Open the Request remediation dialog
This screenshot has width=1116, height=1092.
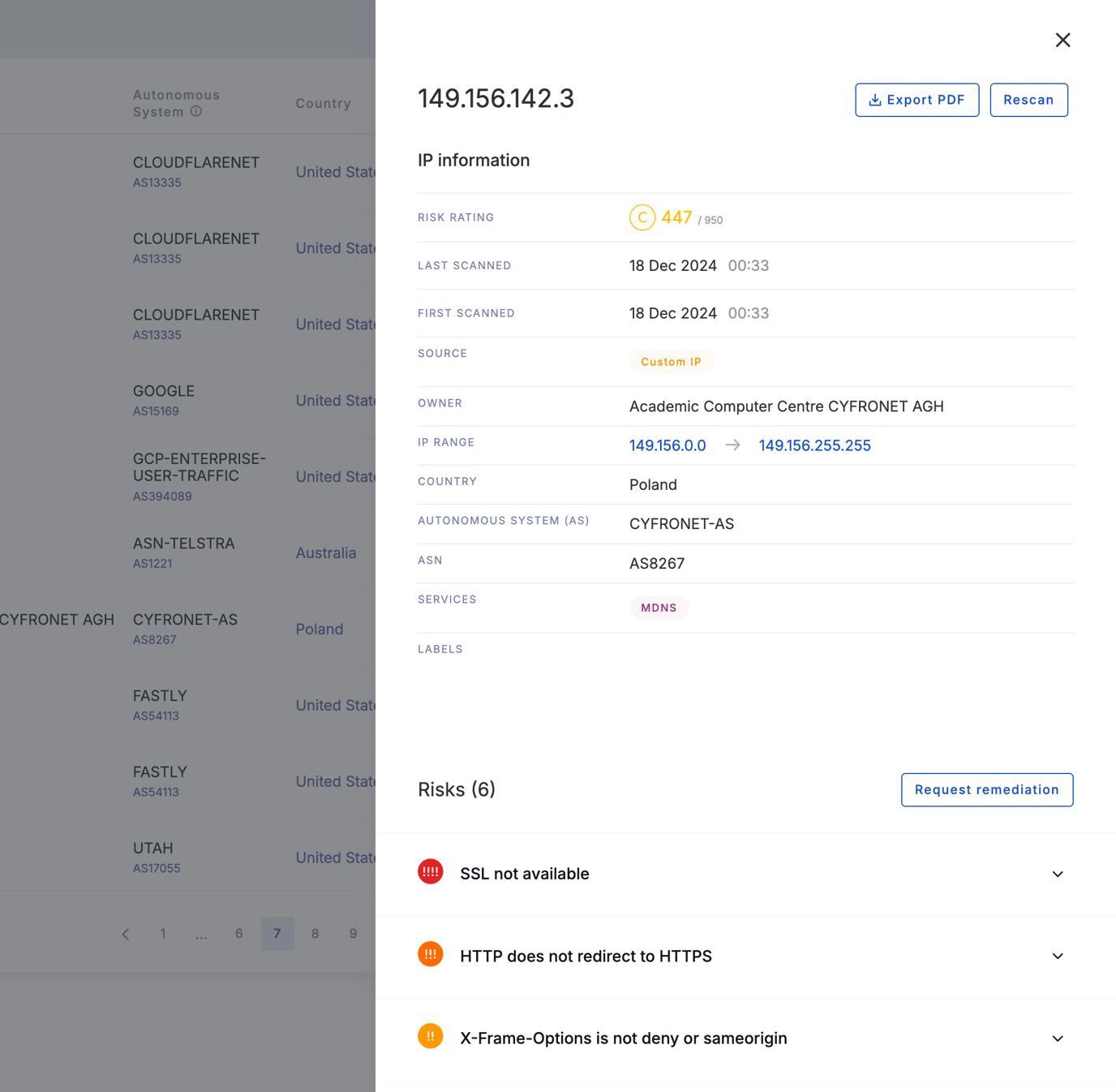point(986,789)
